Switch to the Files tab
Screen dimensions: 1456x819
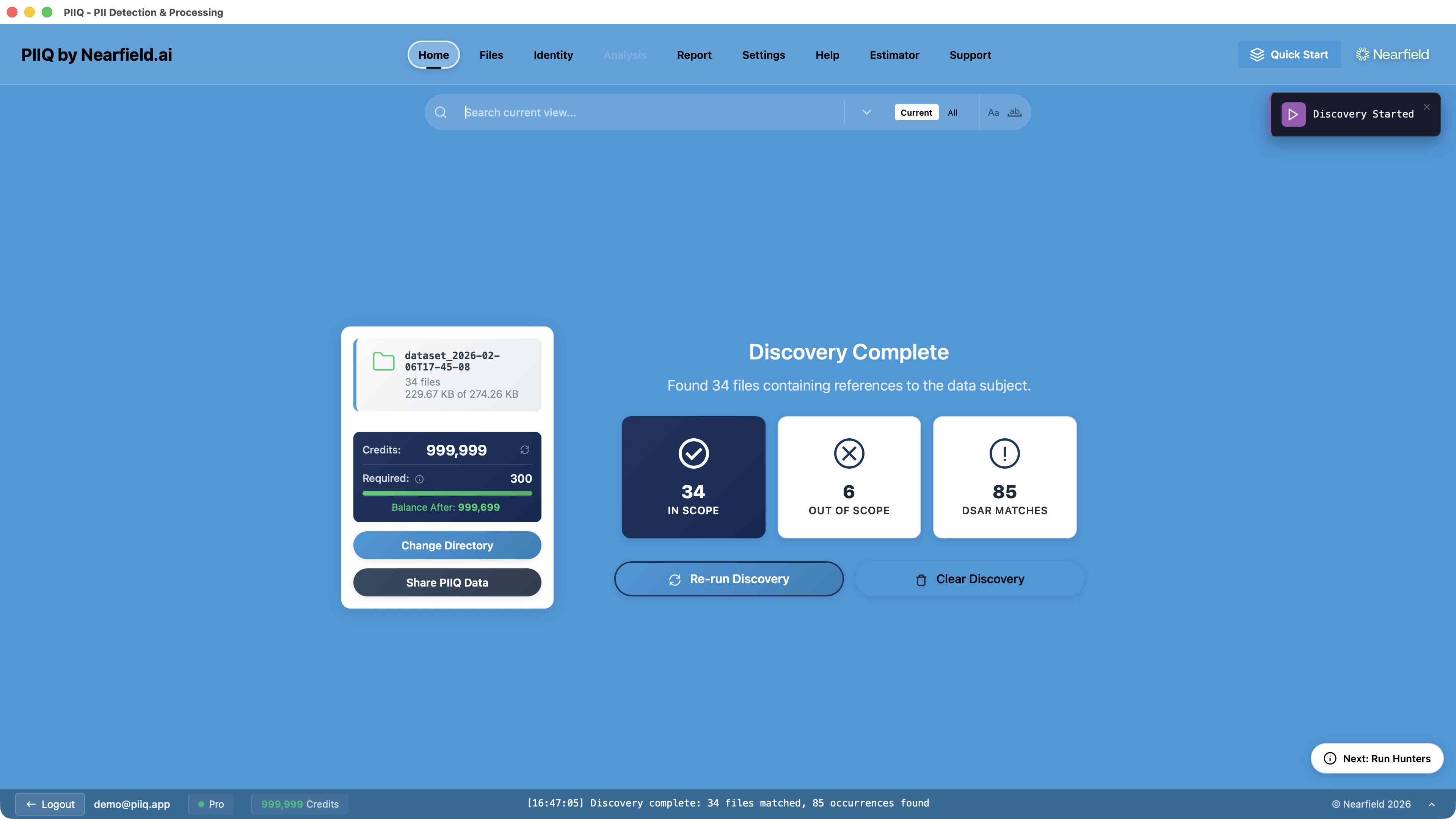[x=491, y=55]
